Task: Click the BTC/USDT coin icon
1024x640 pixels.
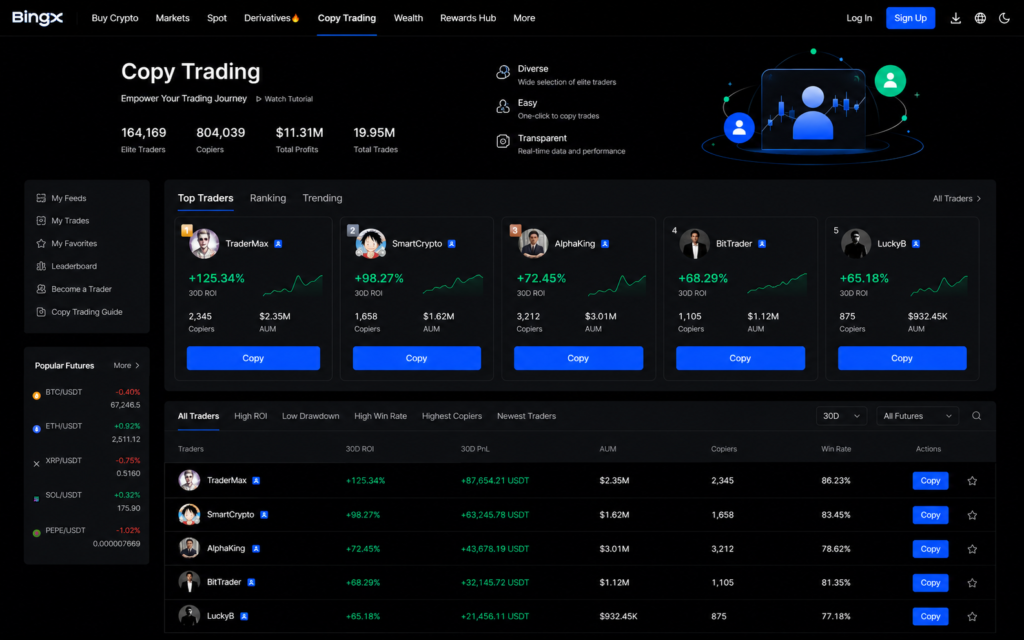Action: tap(37, 395)
